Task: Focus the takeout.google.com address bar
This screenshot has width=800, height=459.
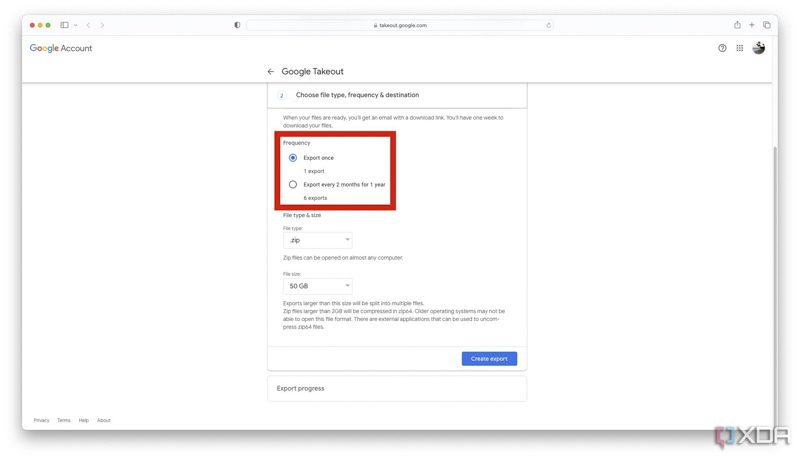Action: click(400, 25)
